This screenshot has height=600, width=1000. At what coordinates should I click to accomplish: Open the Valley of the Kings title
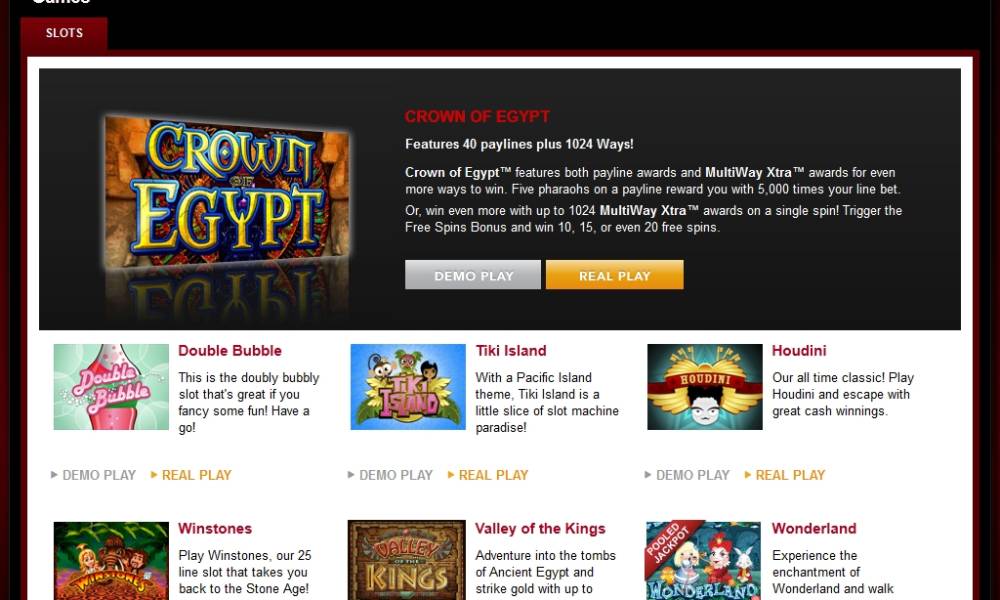click(x=540, y=529)
